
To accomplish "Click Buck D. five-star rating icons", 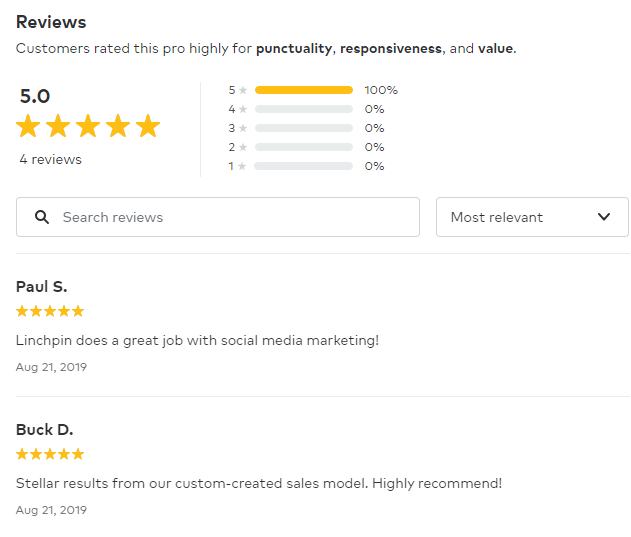I will click(x=50, y=454).
